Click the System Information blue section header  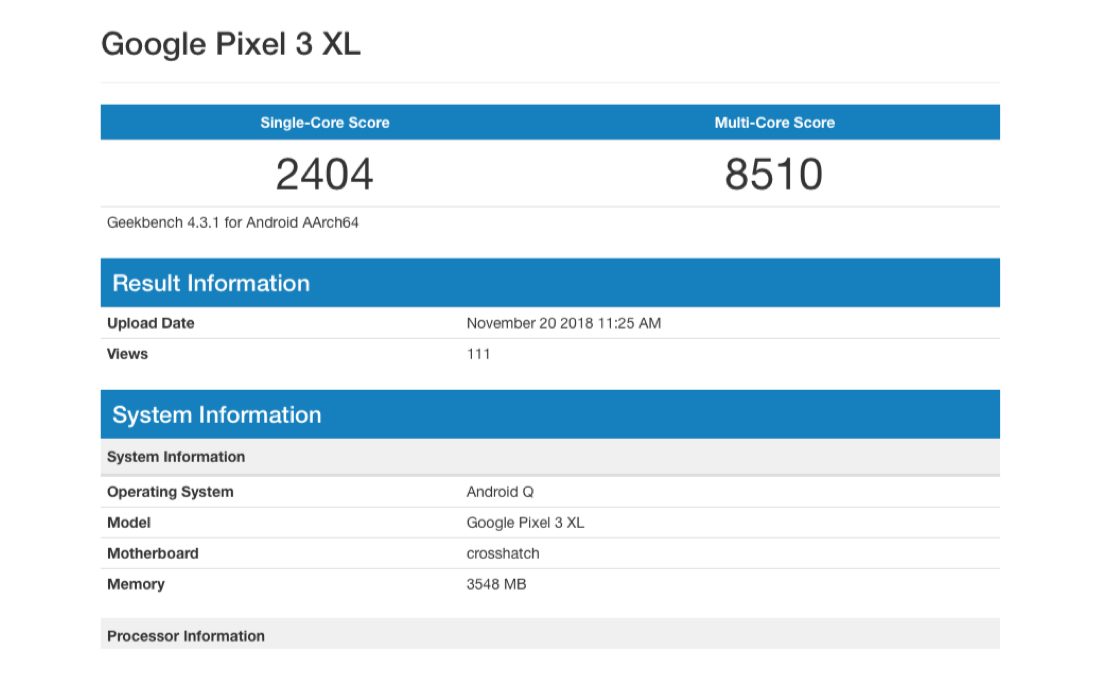tap(217, 415)
